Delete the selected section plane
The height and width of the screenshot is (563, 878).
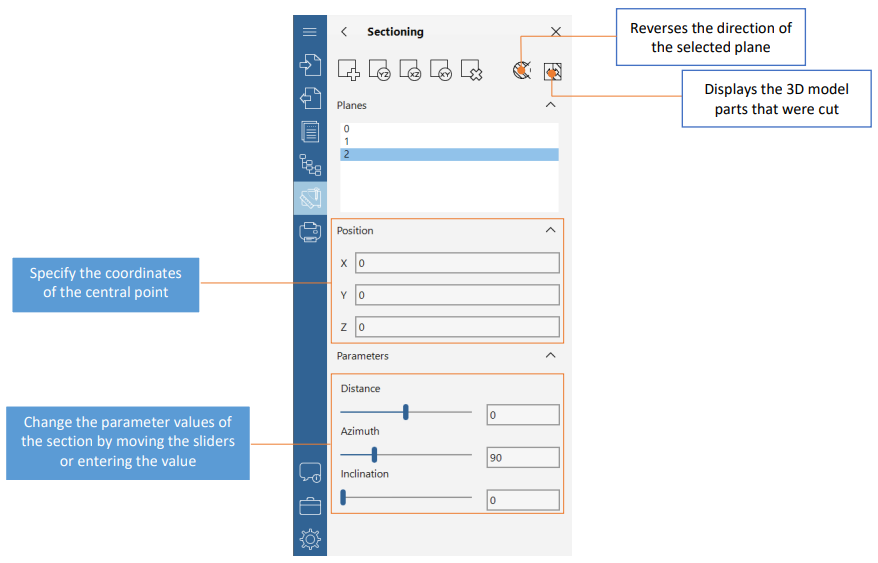(471, 71)
